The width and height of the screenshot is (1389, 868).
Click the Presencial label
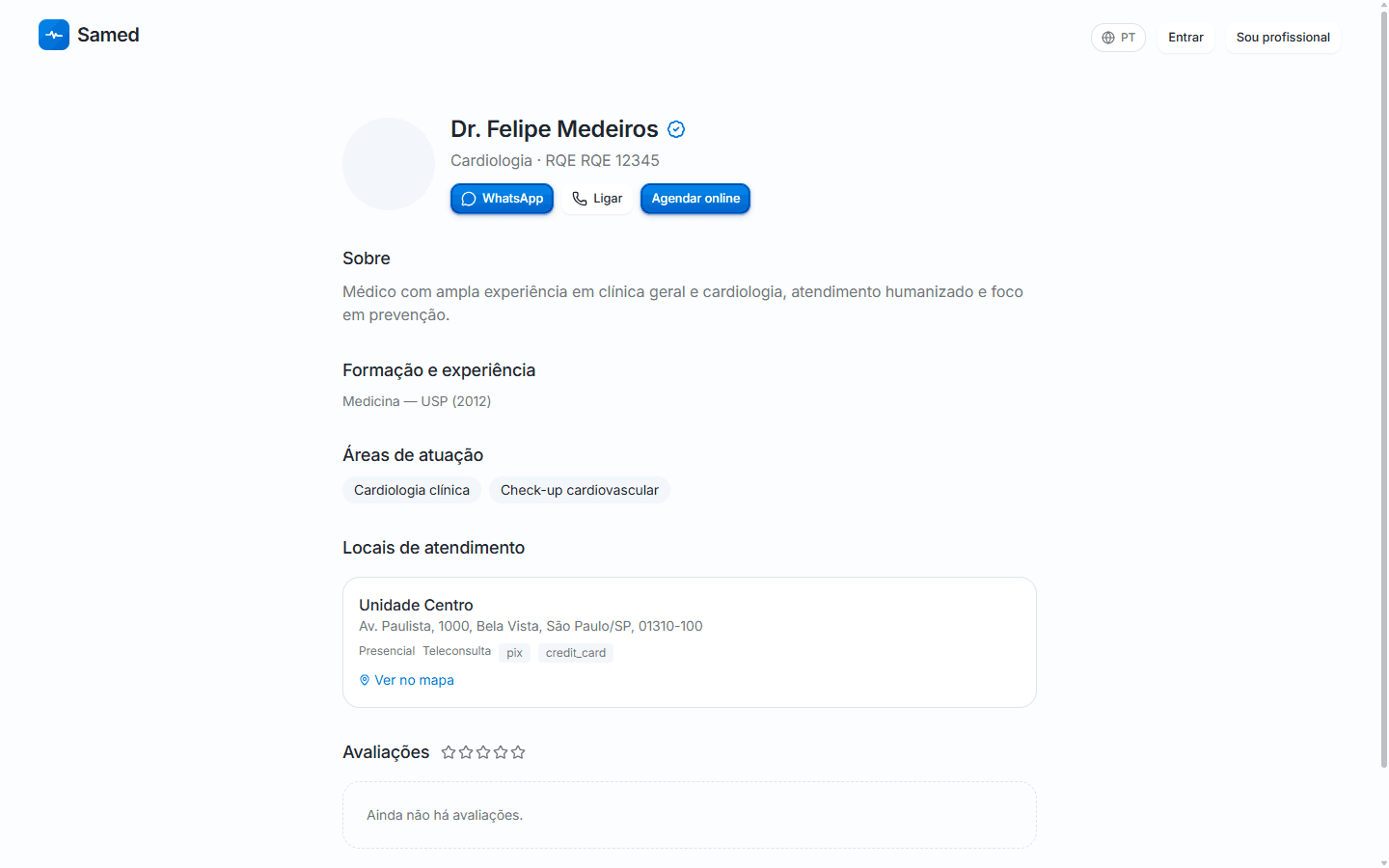click(387, 651)
